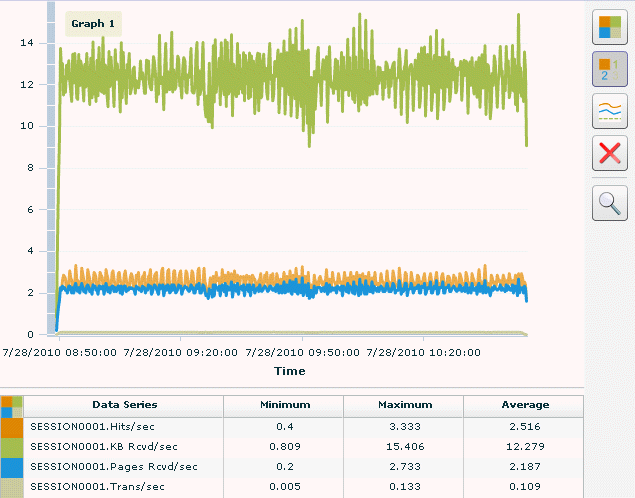
Task: Click the color legend icon in table header
Action: tap(12, 406)
